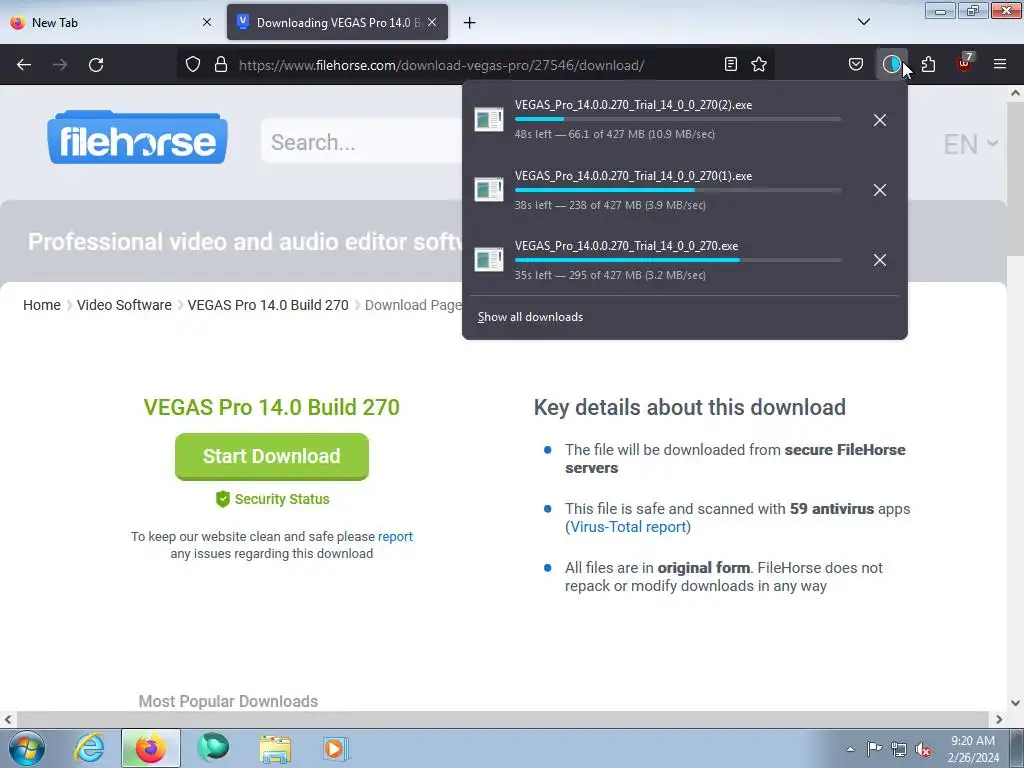This screenshot has width=1024, height=768.
Task: Click the Start Download button
Action: pyautogui.click(x=272, y=456)
